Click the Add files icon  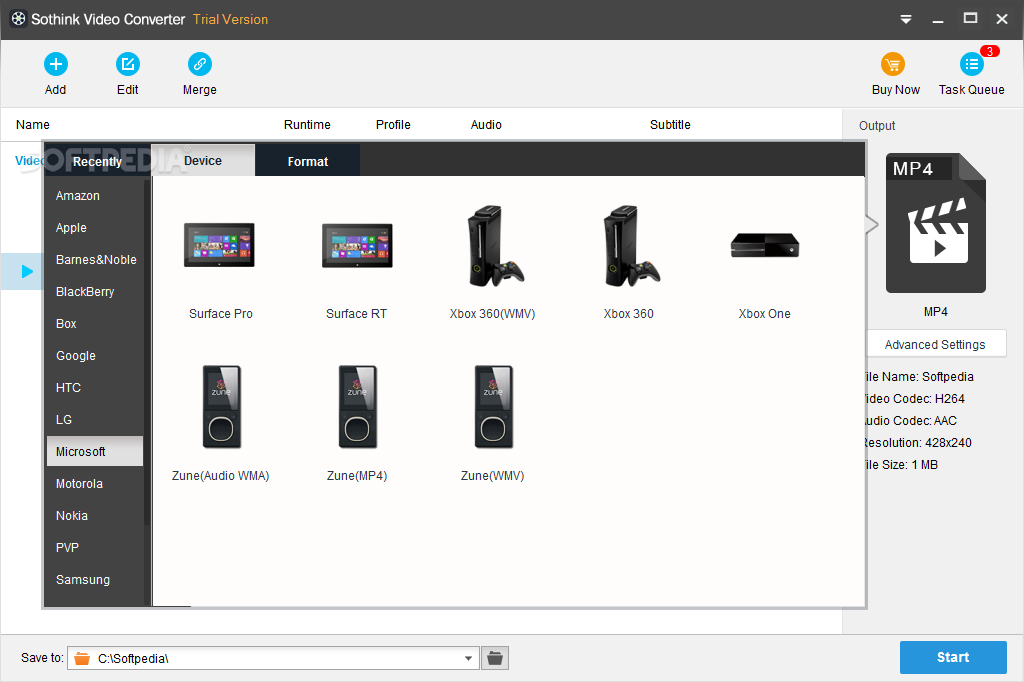(56, 64)
